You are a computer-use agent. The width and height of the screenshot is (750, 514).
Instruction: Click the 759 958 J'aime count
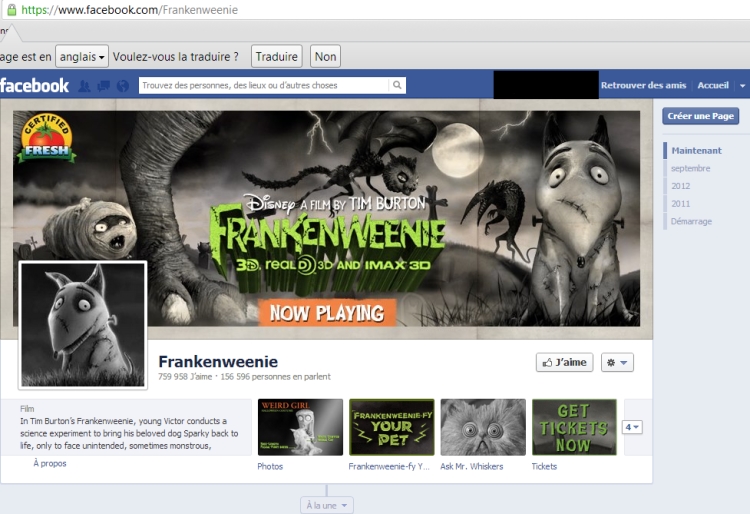click(x=185, y=377)
